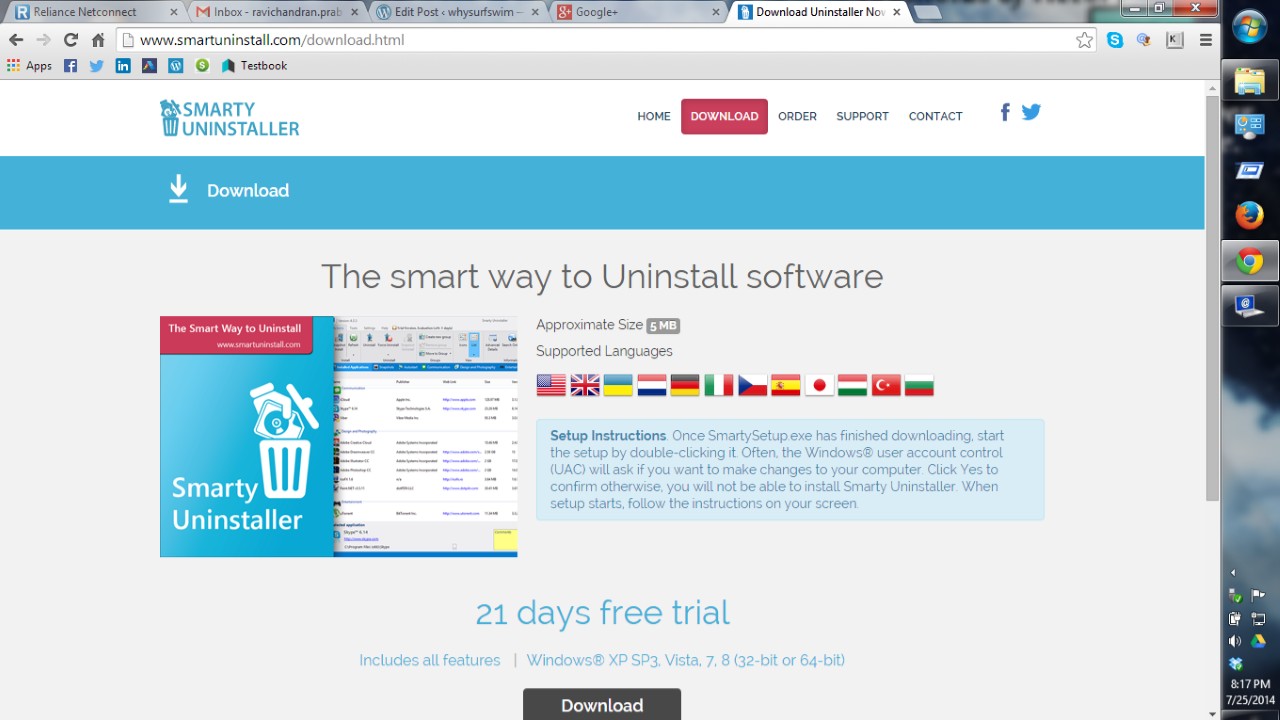Viewport: 1280px width, 720px height.
Task: Launch Firefox from the taskbar
Action: coord(1249,215)
